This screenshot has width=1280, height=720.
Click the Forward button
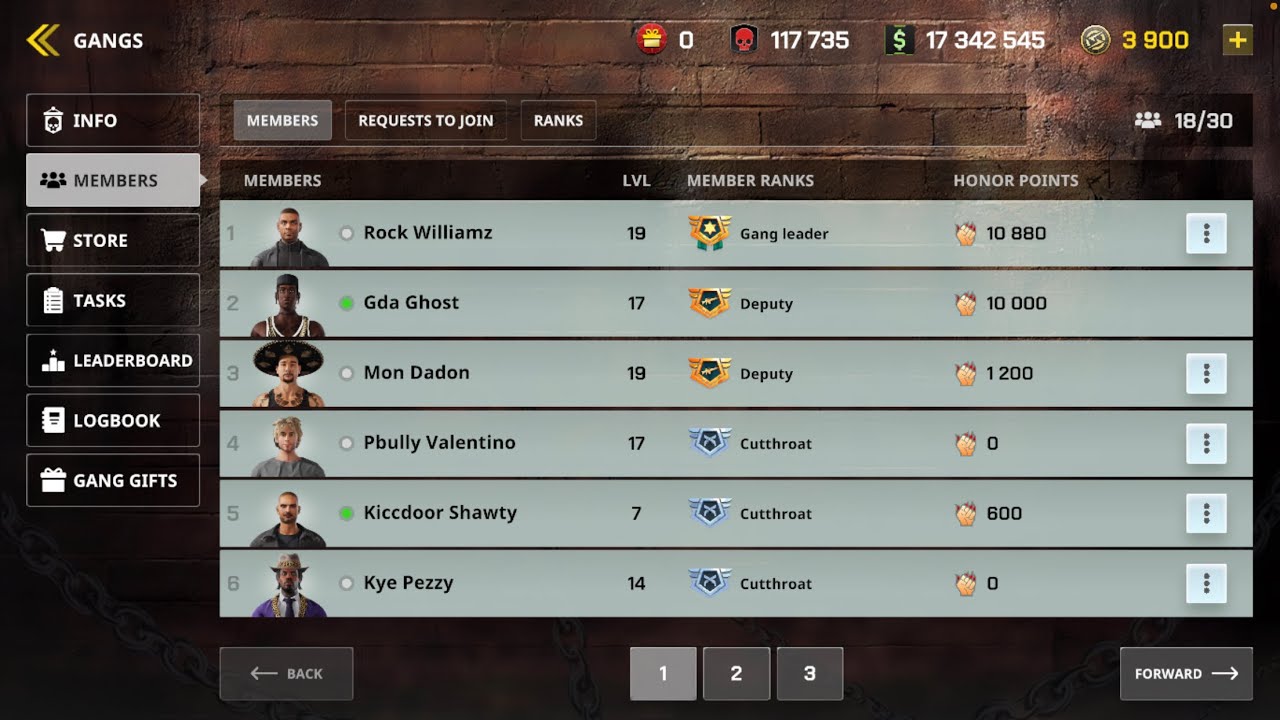coord(1186,673)
